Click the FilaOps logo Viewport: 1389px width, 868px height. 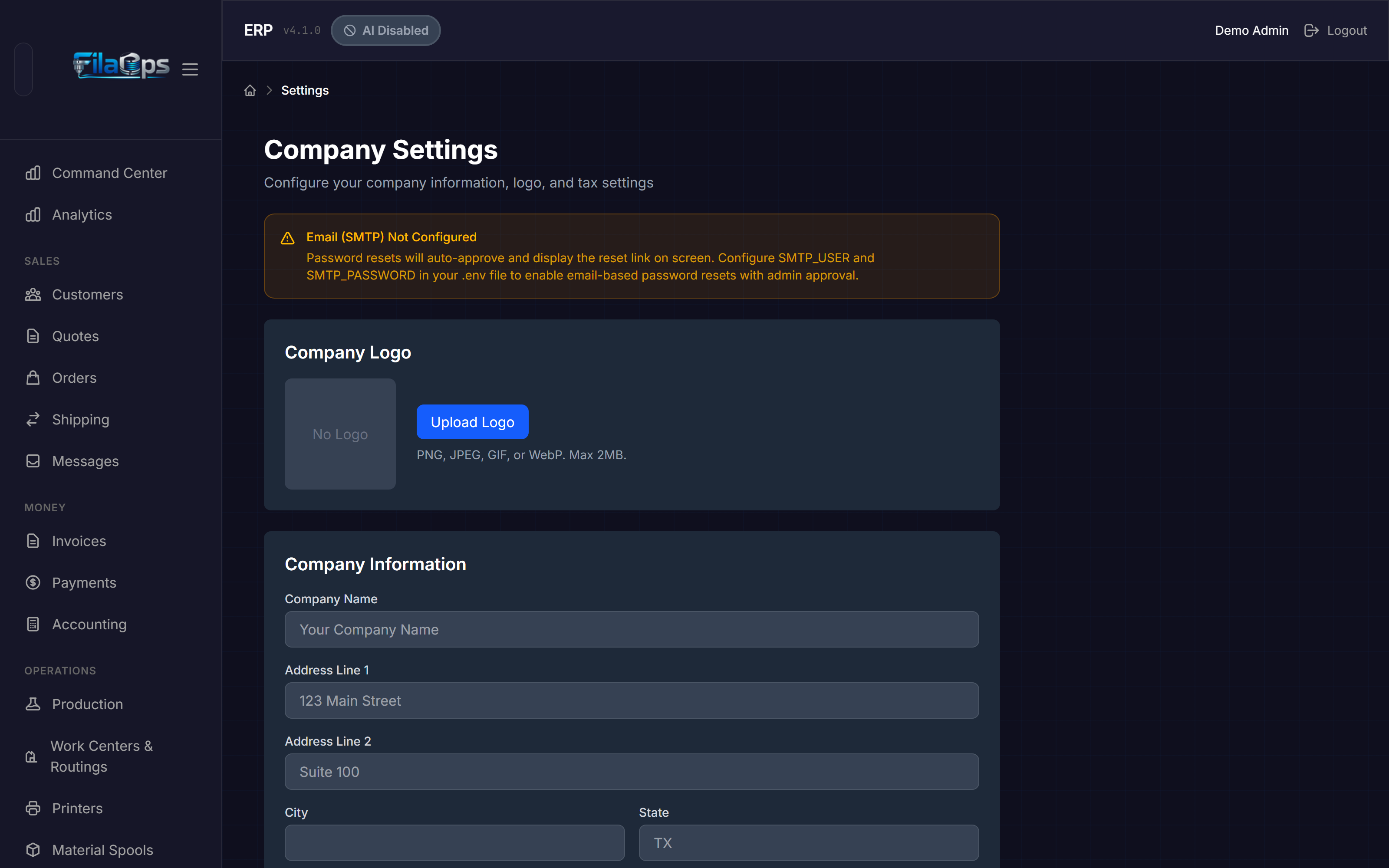click(121, 65)
